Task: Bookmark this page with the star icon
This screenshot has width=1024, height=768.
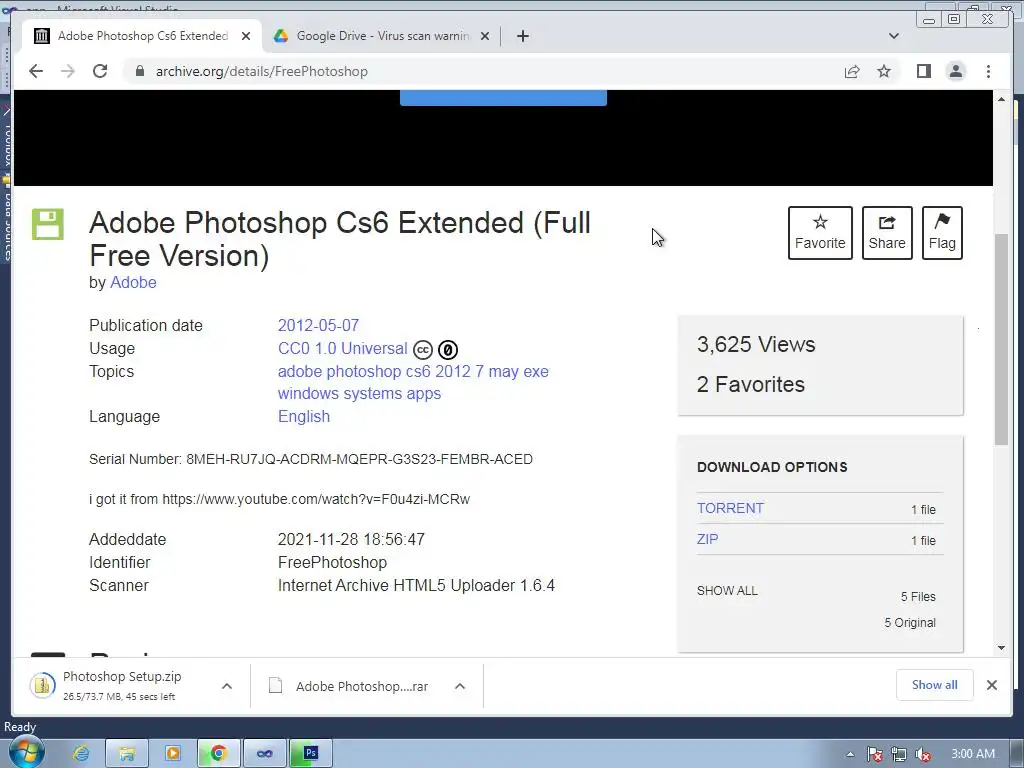Action: tap(884, 71)
